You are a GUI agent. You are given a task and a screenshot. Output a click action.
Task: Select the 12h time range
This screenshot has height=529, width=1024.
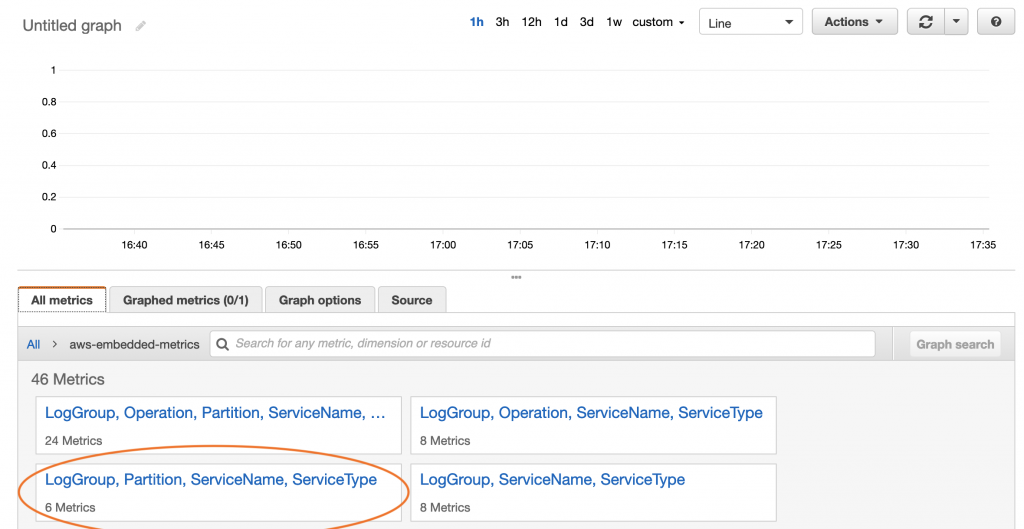pyautogui.click(x=531, y=22)
